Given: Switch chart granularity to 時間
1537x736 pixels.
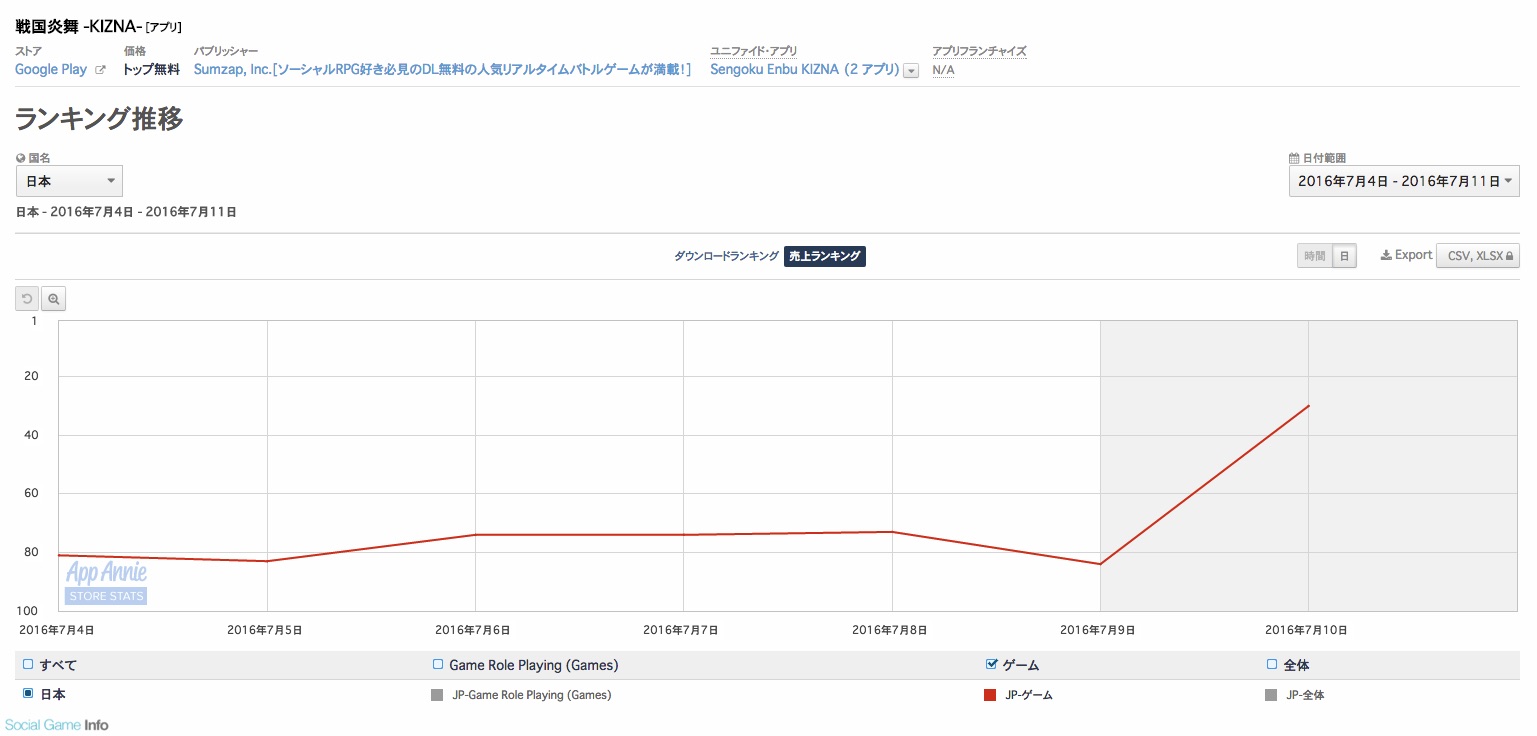Looking at the screenshot, I should pyautogui.click(x=1314, y=256).
